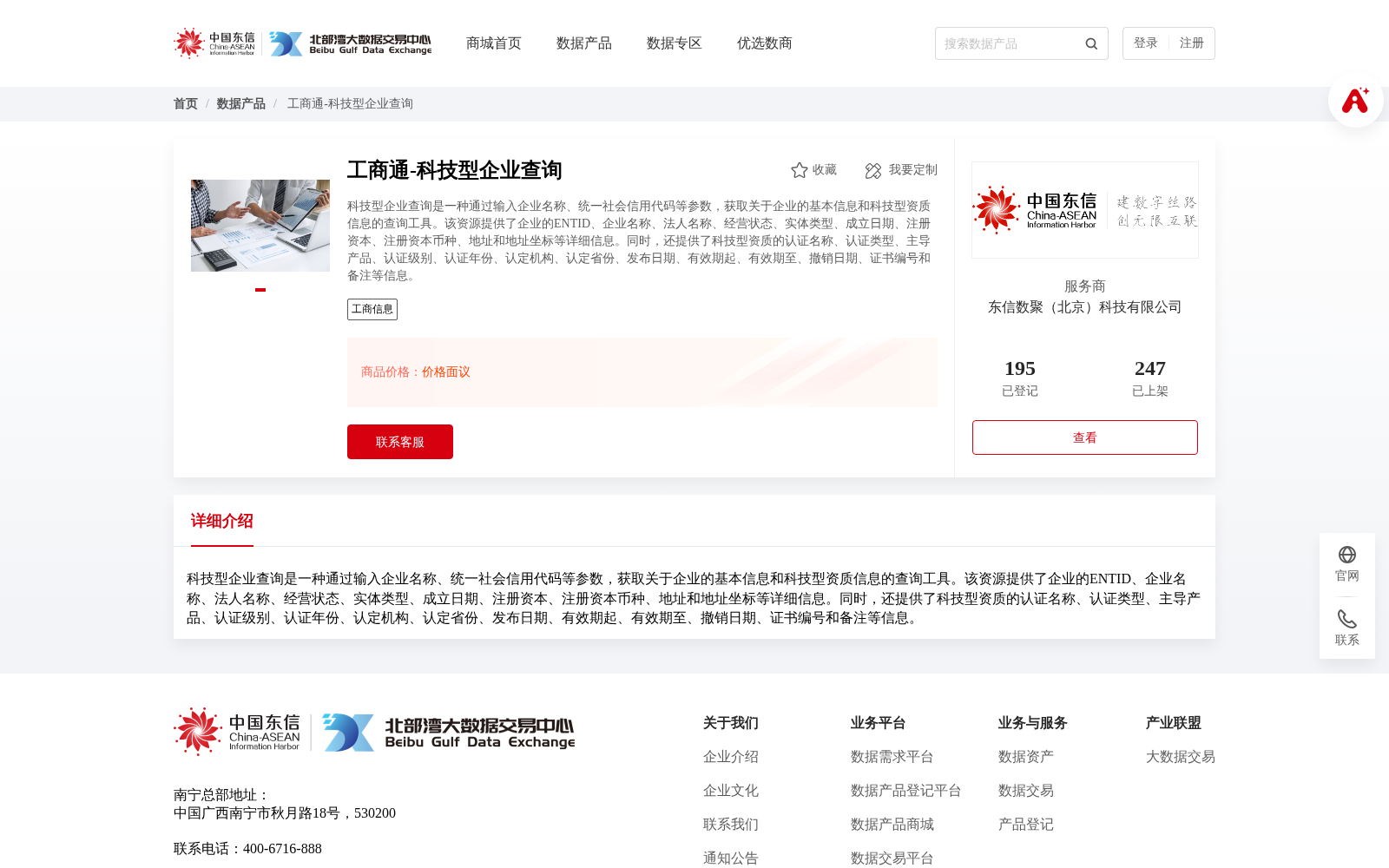Screen dimensions: 1389x868
Task: Open footer link 大数据交易
Action: tap(1181, 757)
